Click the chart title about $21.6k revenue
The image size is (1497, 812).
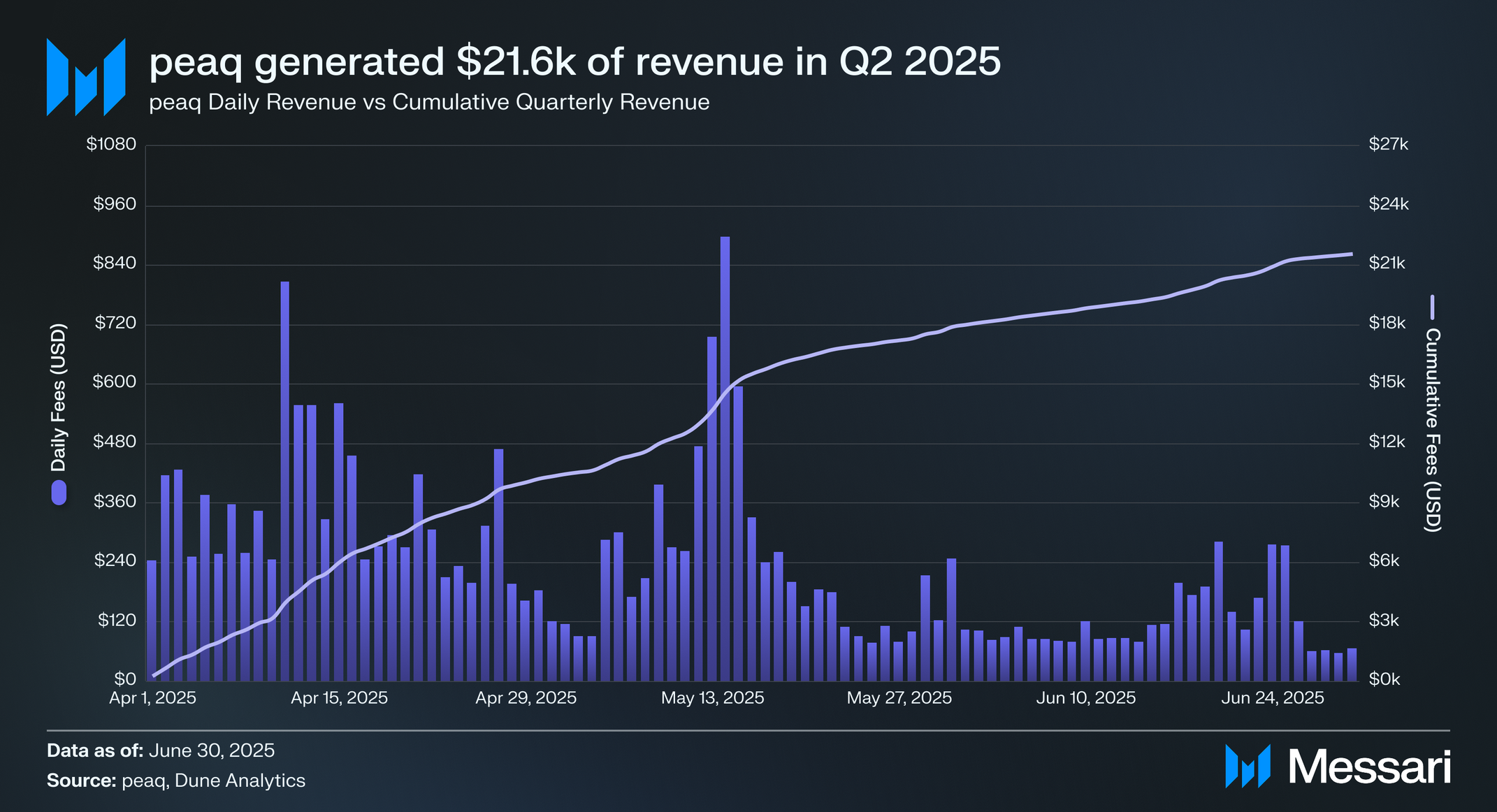pyautogui.click(x=574, y=61)
